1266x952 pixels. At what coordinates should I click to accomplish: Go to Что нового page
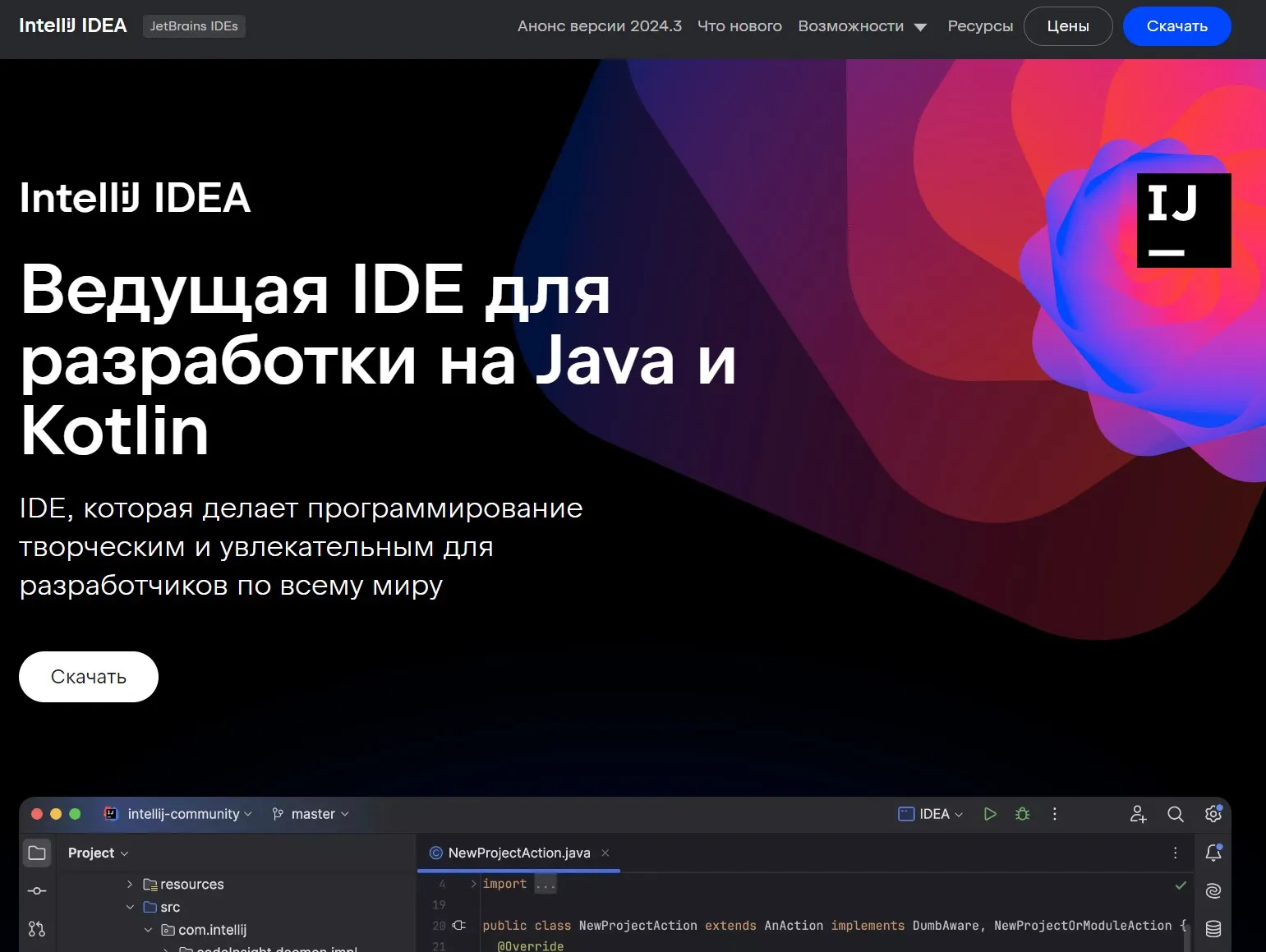[x=739, y=26]
